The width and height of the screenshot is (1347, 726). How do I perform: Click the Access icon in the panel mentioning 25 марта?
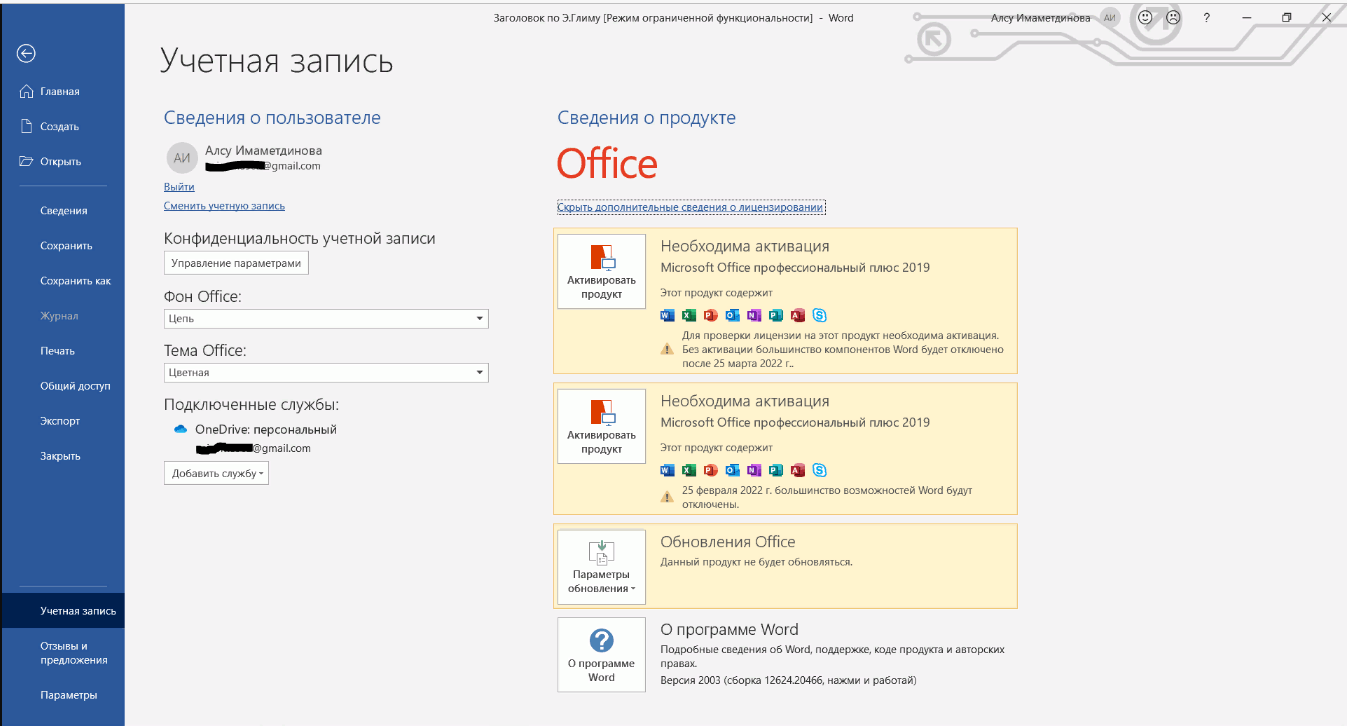(x=797, y=315)
